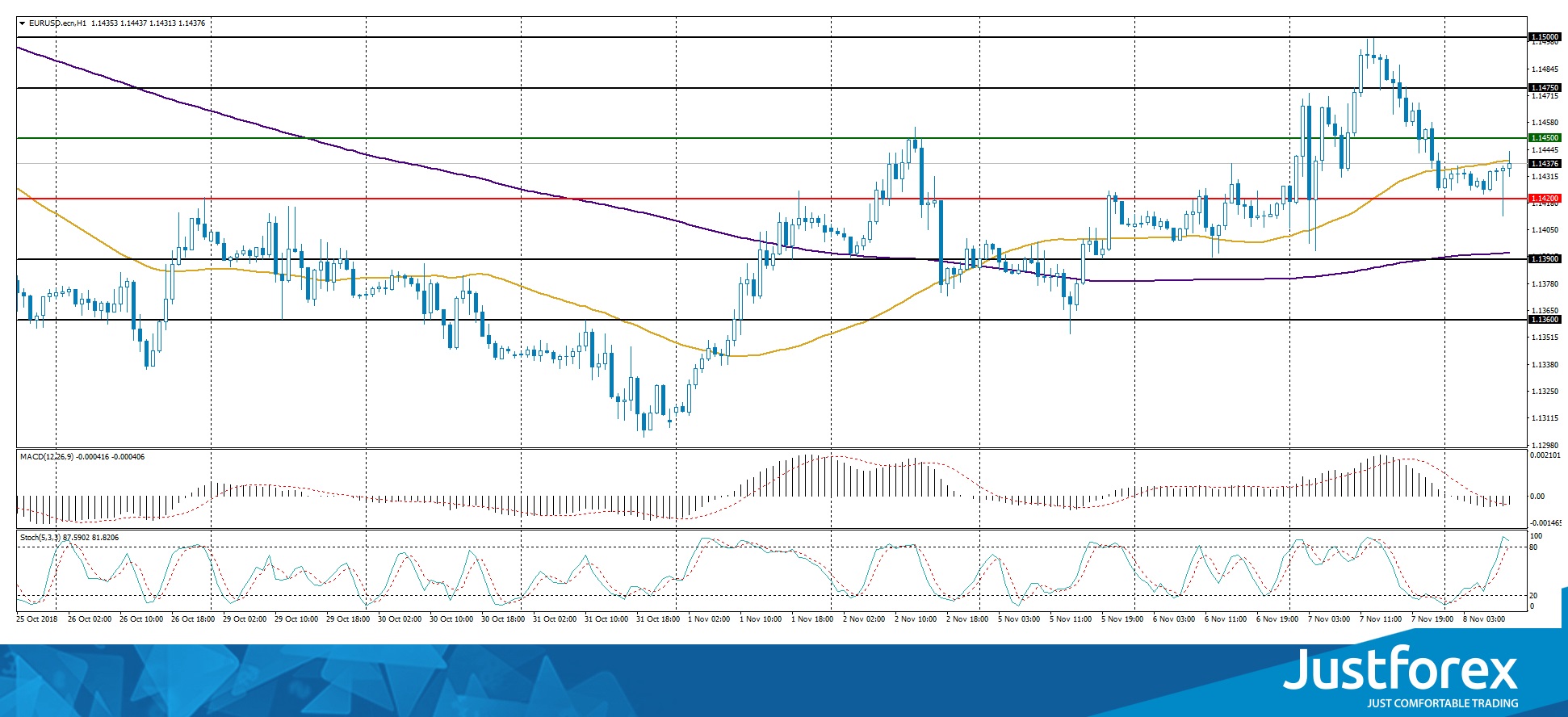Select the 1.13600 price level label

[1545, 320]
